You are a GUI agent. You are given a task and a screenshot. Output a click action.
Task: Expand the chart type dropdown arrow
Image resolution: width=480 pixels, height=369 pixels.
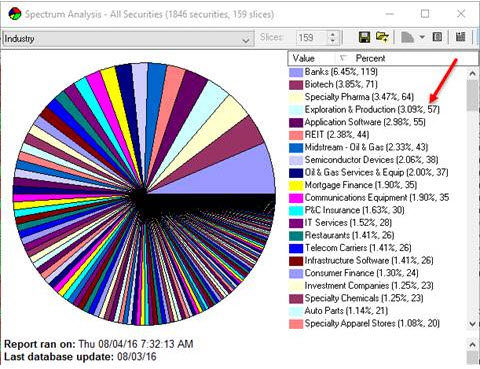[x=422, y=37]
